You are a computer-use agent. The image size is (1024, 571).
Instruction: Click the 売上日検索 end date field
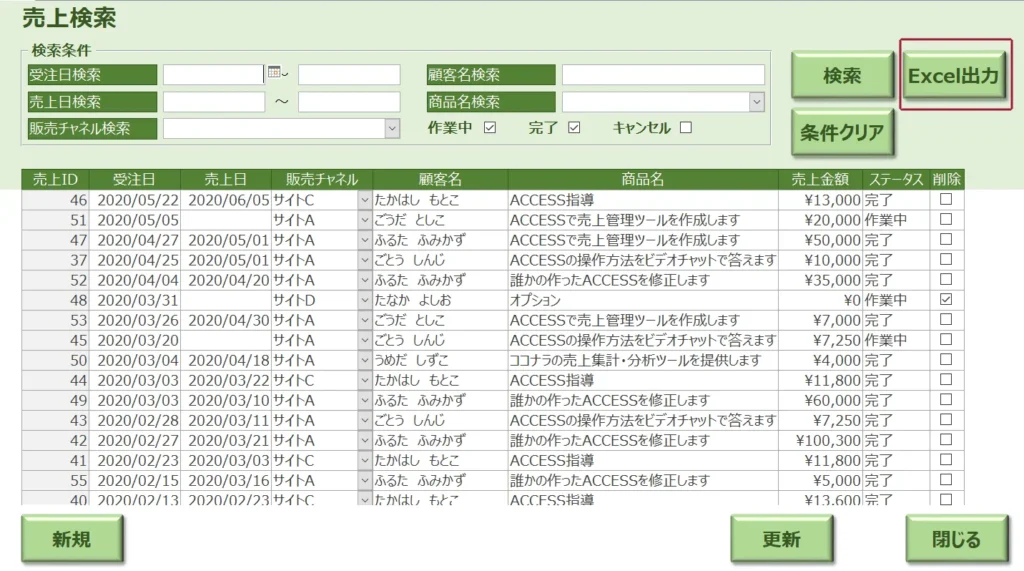pos(348,102)
